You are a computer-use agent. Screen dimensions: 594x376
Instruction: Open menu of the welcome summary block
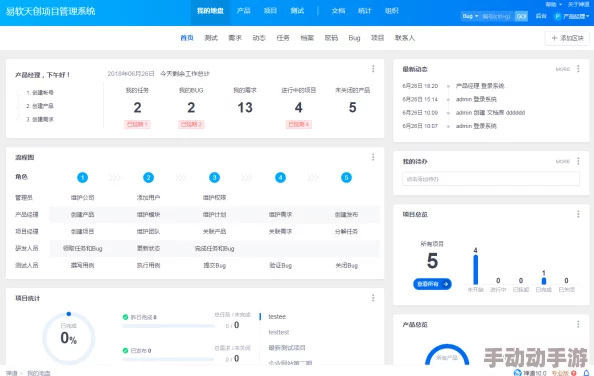pos(373,69)
